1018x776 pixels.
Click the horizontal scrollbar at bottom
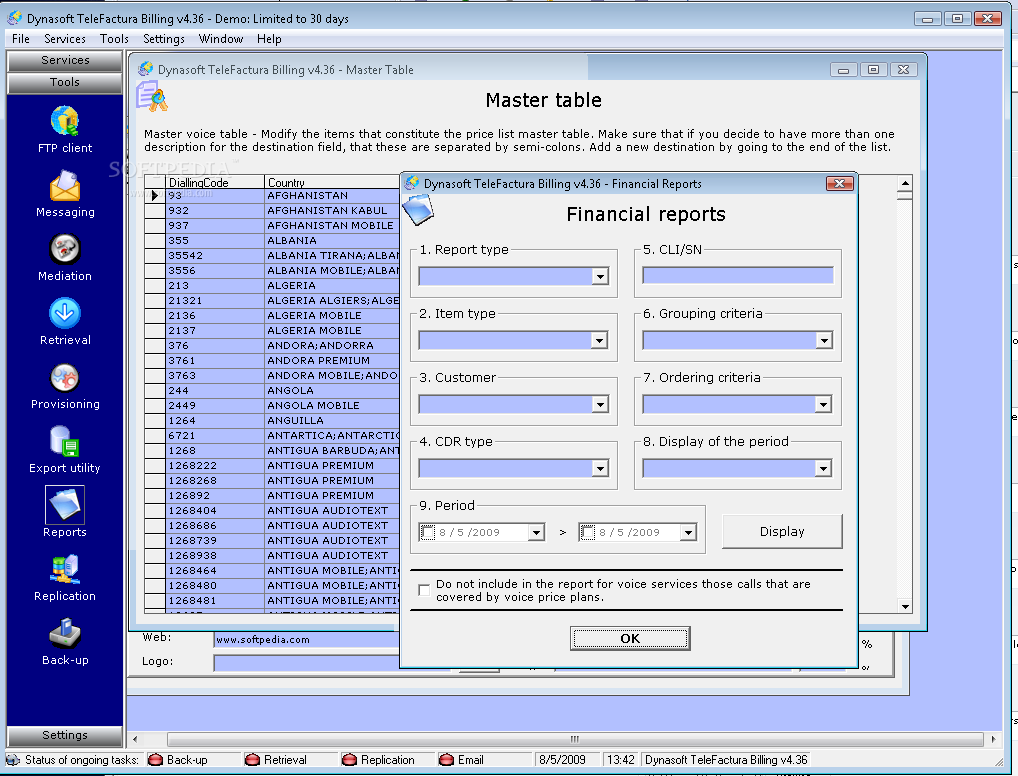[x=575, y=739]
